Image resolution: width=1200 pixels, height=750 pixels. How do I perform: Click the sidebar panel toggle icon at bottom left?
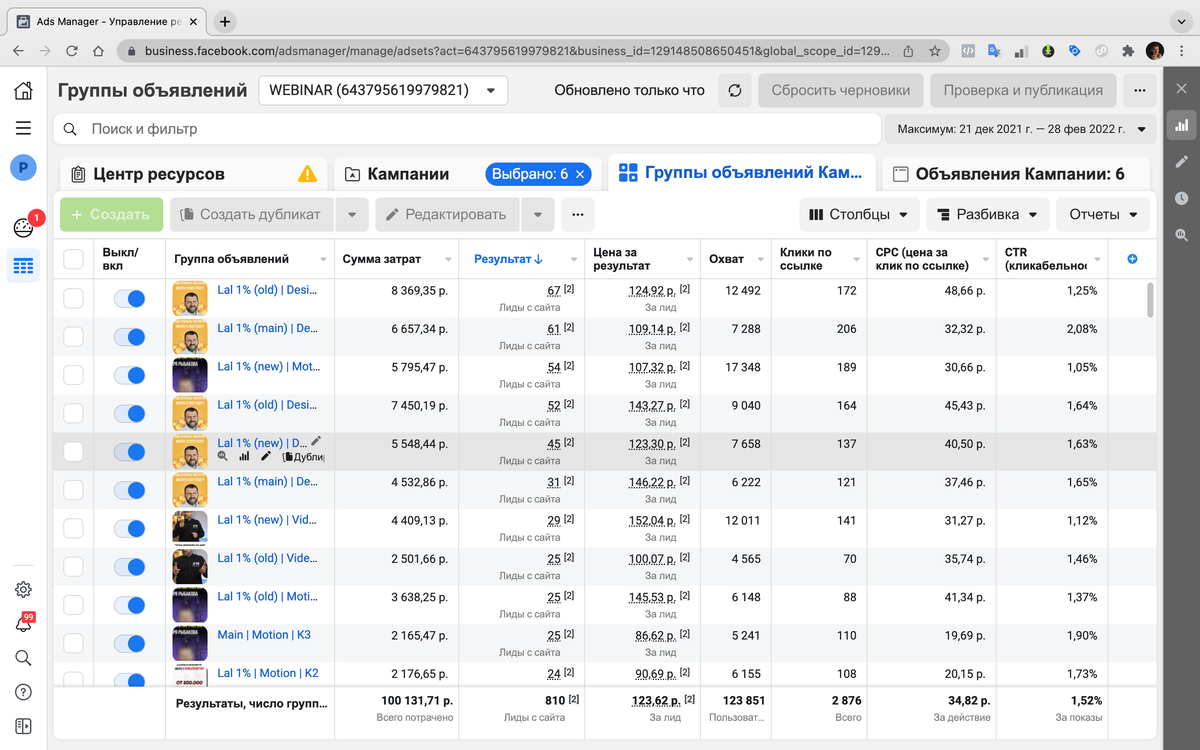click(23, 726)
